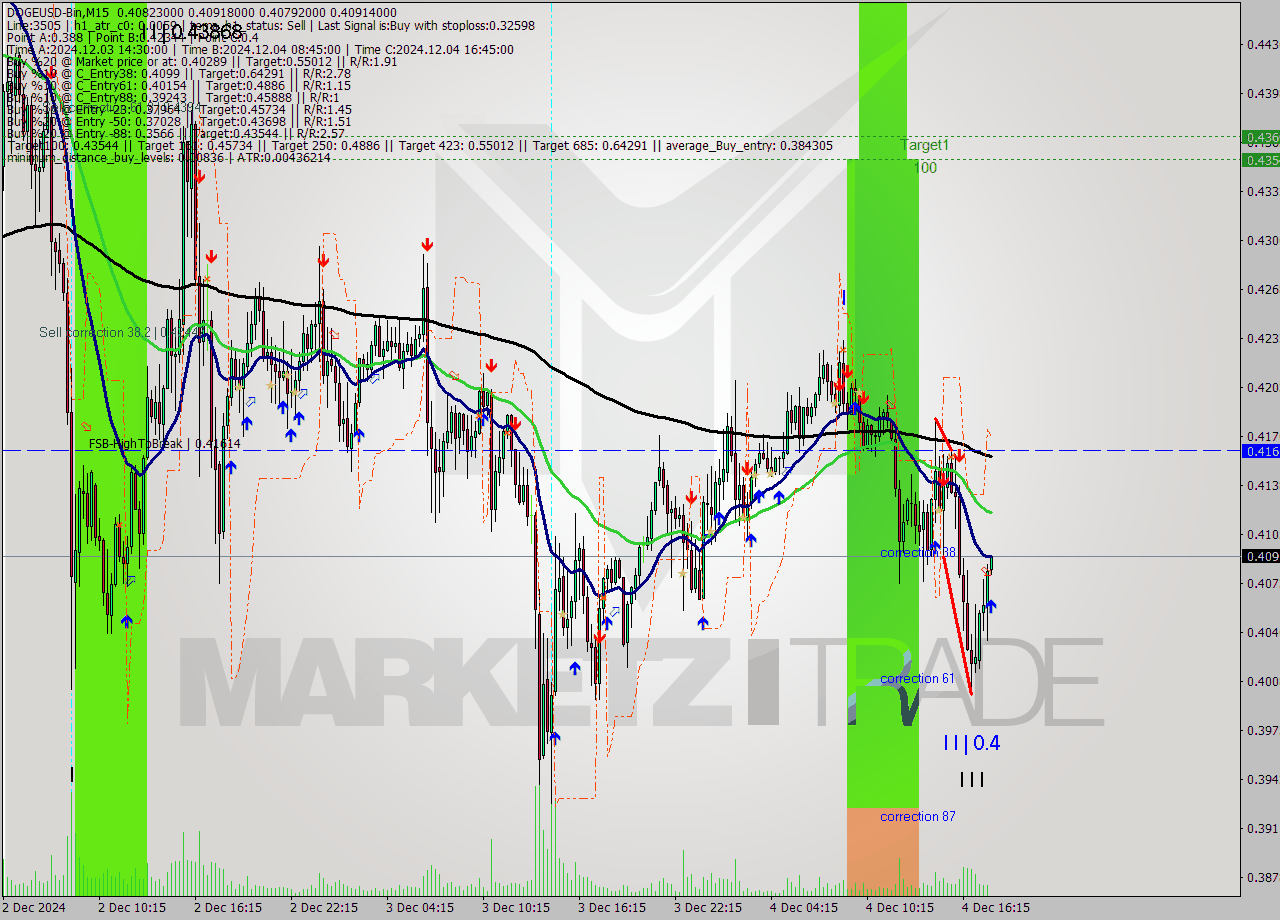Click the 'correction 61' label
The image size is (1280, 920).
[x=918, y=678]
